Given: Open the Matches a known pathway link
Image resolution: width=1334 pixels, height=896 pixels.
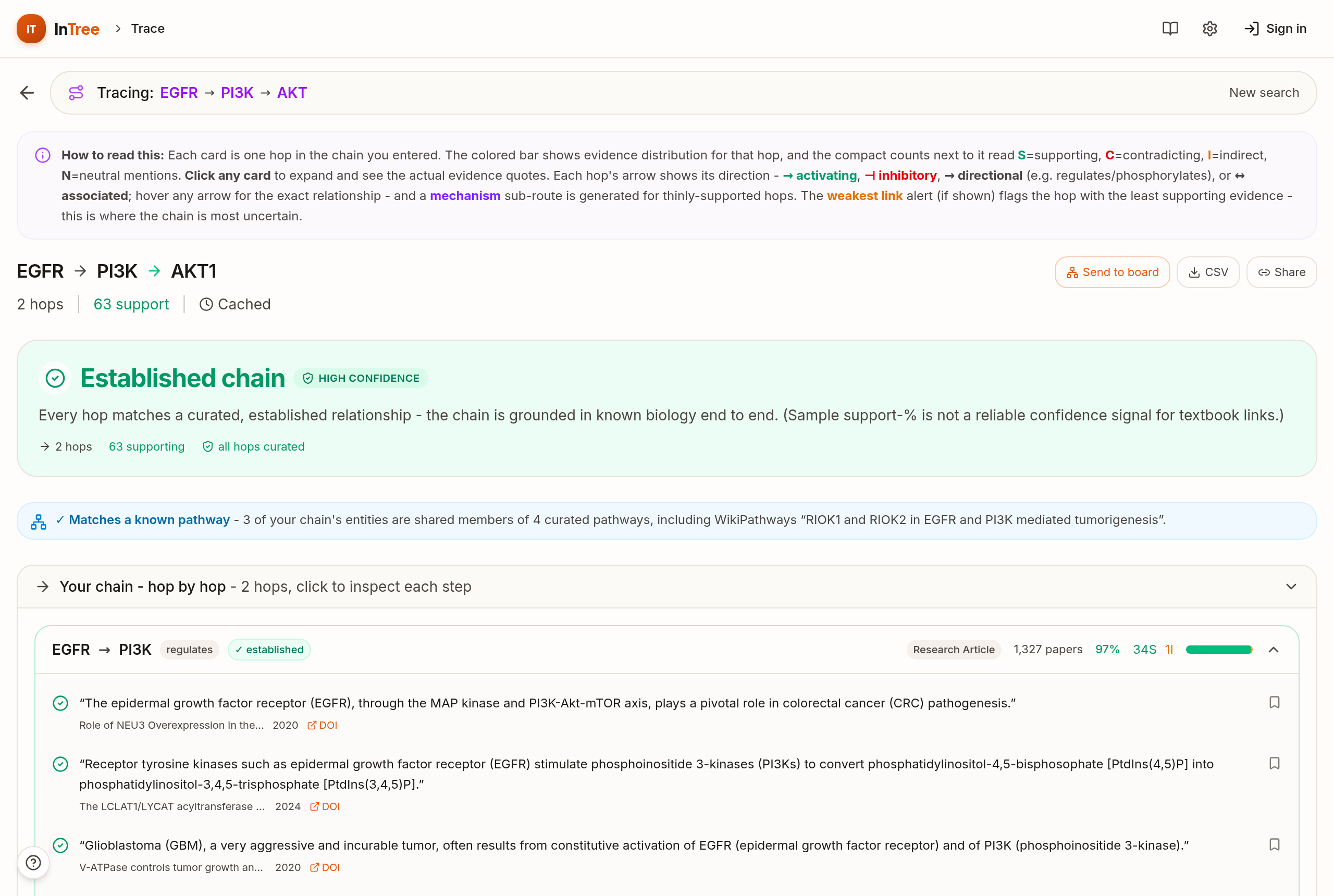Looking at the screenshot, I should click(149, 519).
